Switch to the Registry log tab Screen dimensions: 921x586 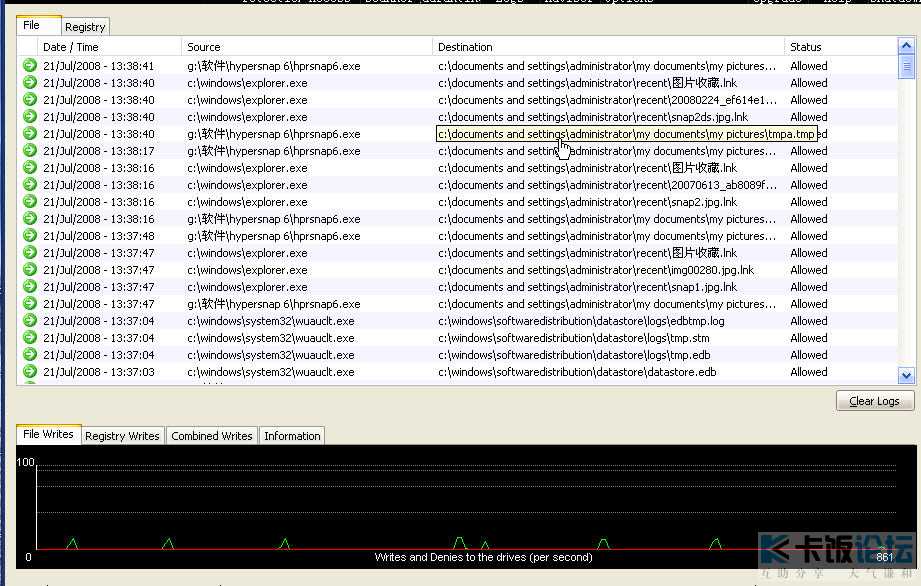(x=85, y=27)
